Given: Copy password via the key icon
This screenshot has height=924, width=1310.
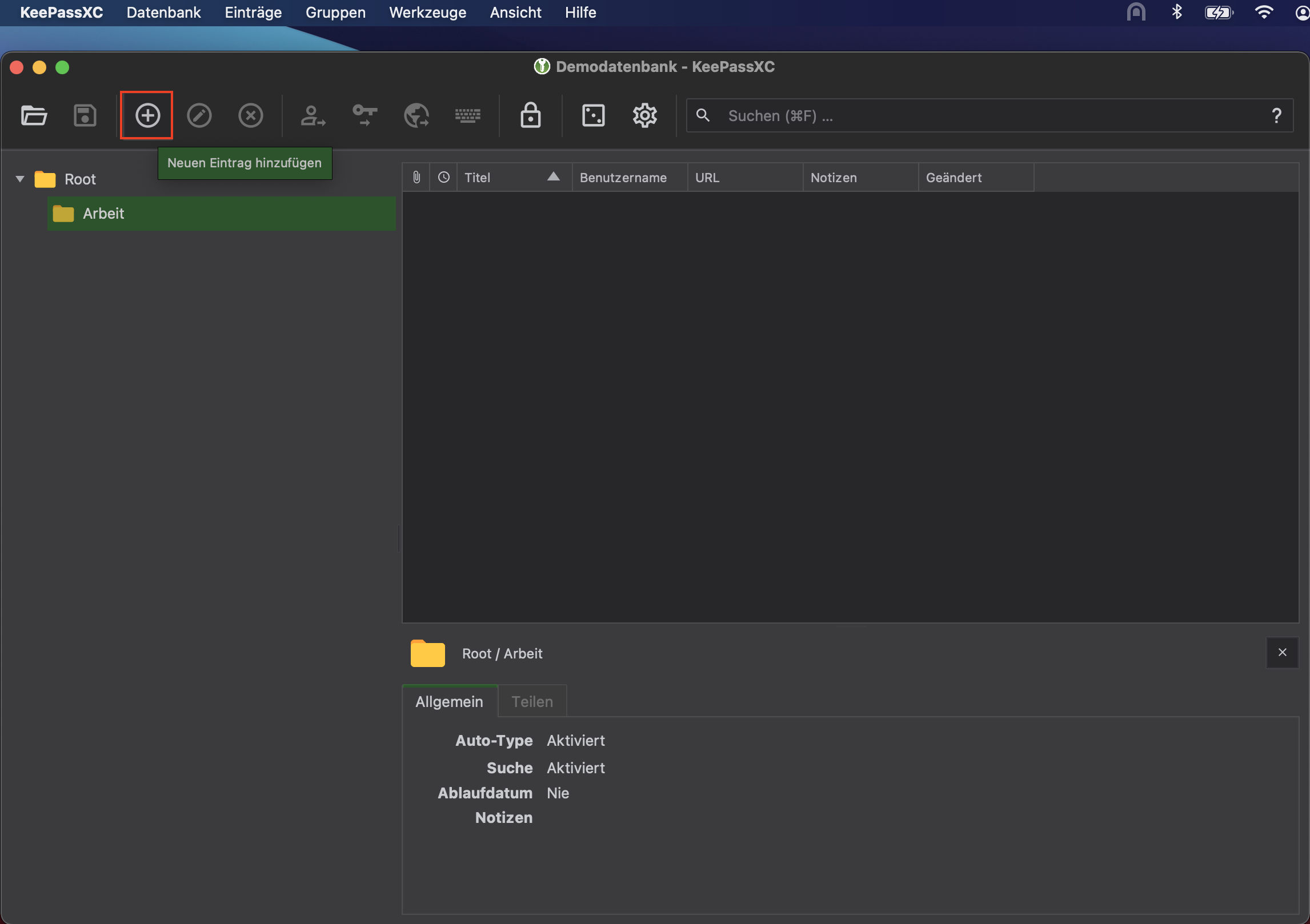Looking at the screenshot, I should [364, 115].
